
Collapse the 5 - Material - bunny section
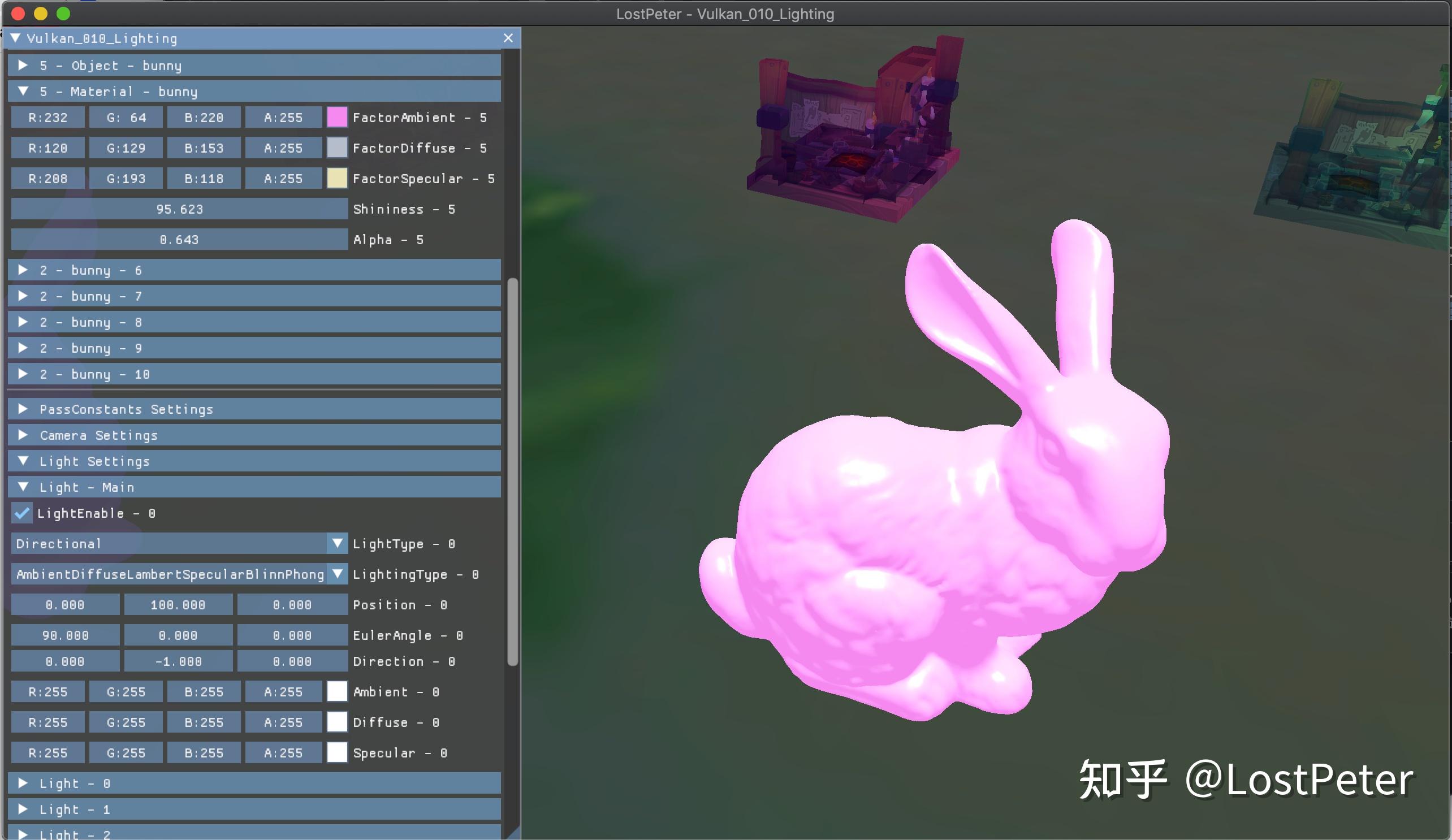[23, 91]
